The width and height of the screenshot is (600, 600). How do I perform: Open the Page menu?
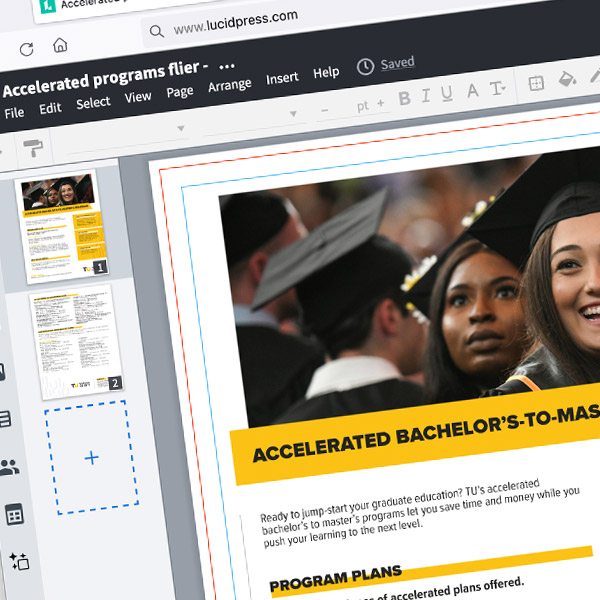coord(180,92)
